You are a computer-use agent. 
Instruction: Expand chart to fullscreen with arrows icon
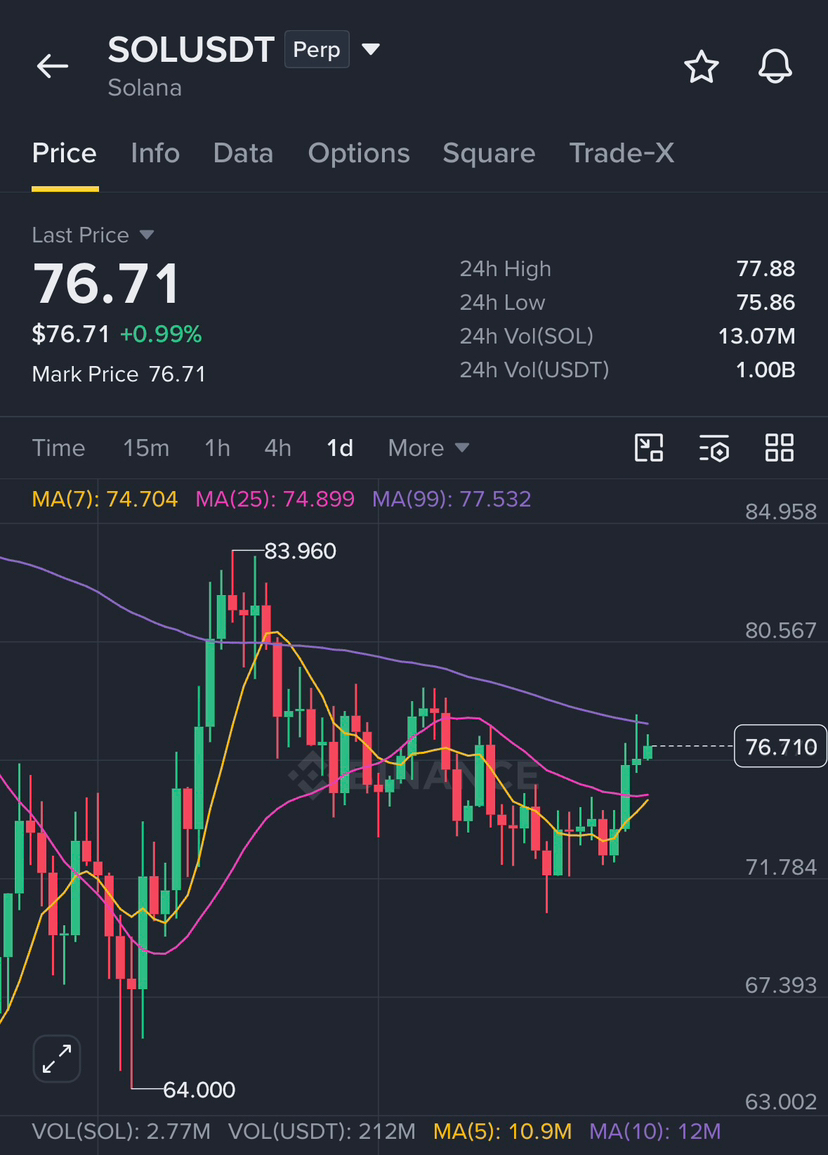click(57, 1059)
